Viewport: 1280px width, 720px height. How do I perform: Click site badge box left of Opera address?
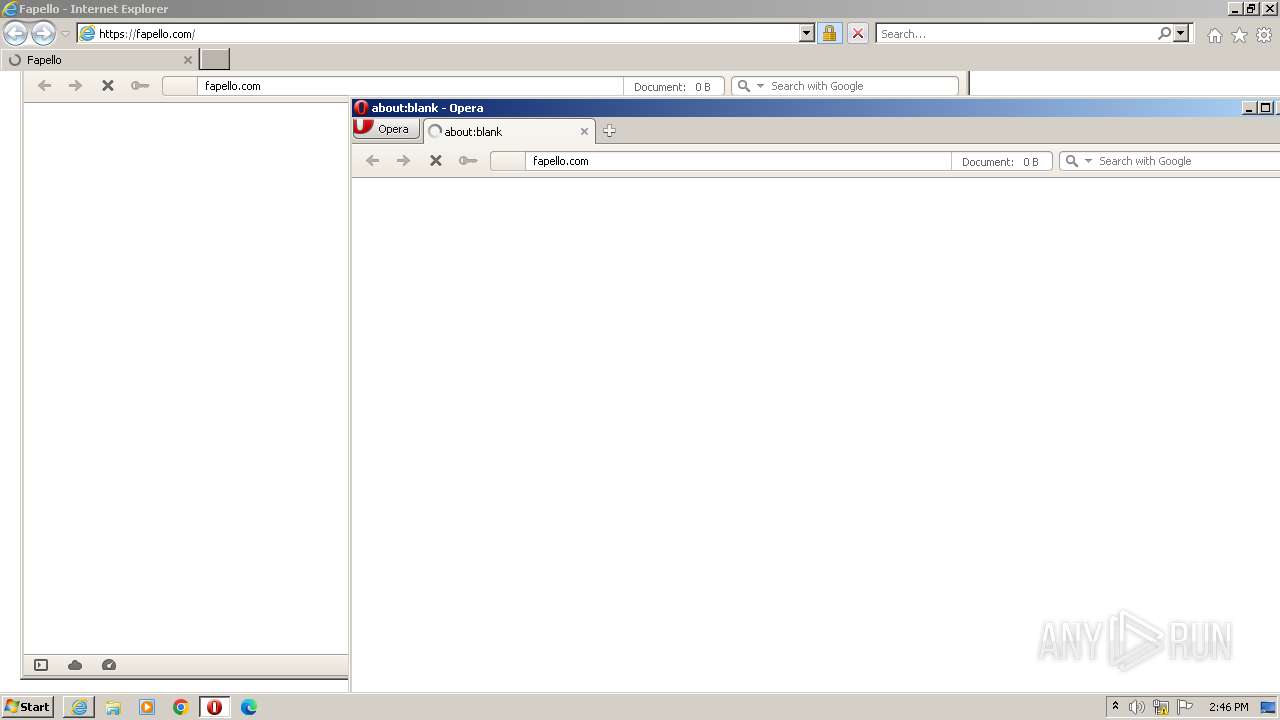click(x=508, y=161)
